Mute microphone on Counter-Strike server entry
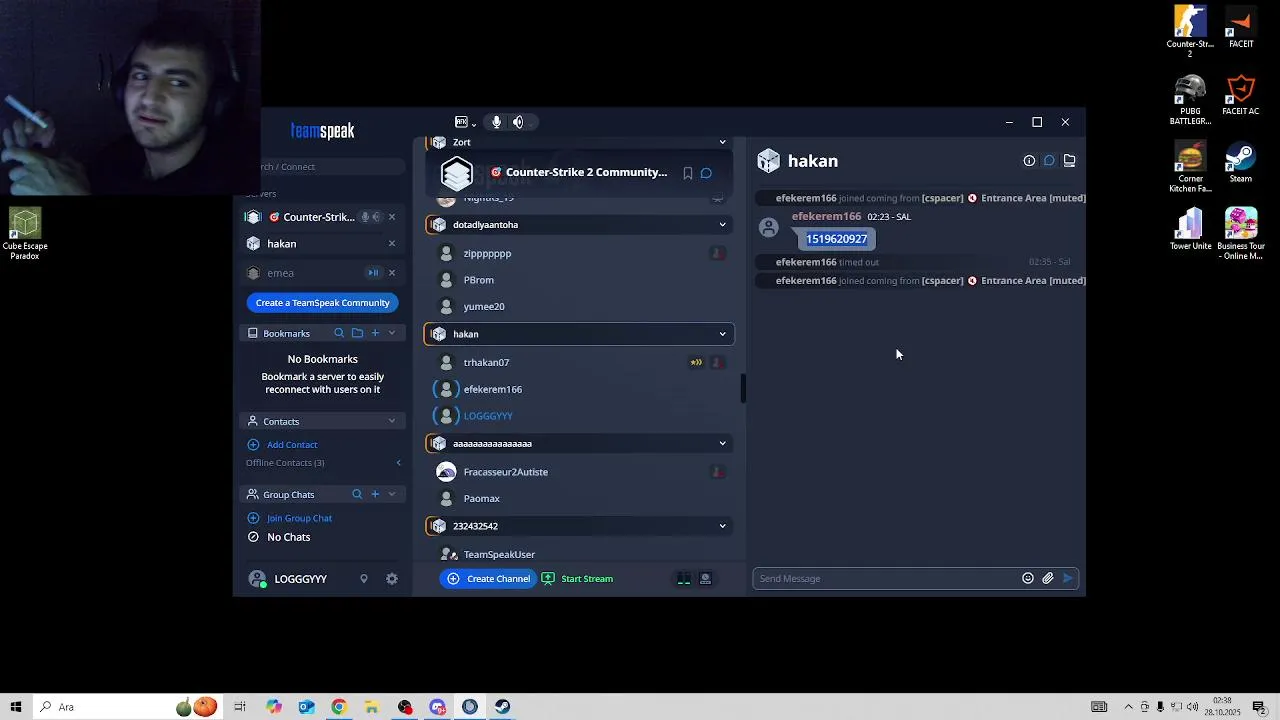Viewport: 1280px width, 720px height. pyautogui.click(x=366, y=217)
